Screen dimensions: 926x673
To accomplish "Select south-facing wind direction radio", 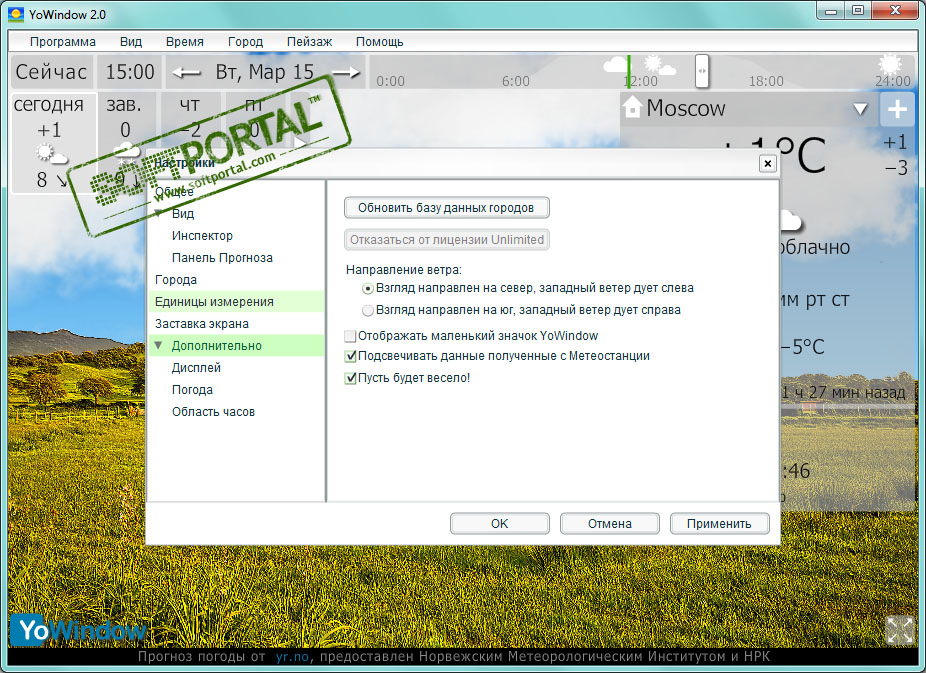I will pyautogui.click(x=368, y=311).
